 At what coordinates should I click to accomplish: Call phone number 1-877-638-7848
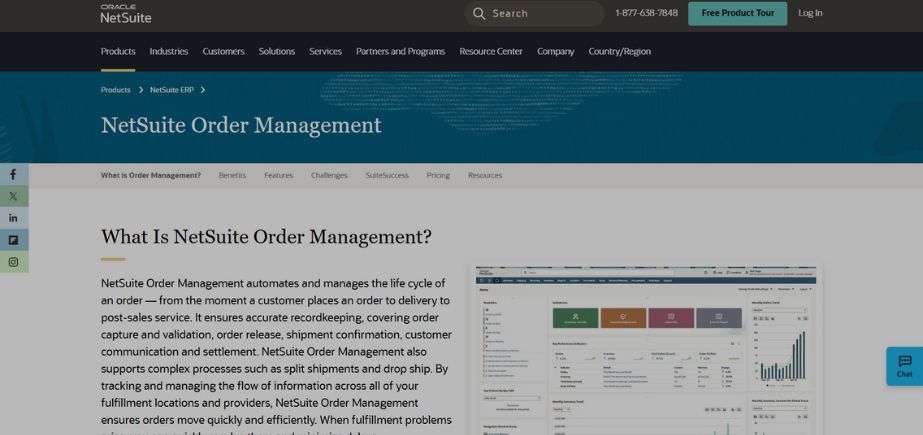point(646,13)
